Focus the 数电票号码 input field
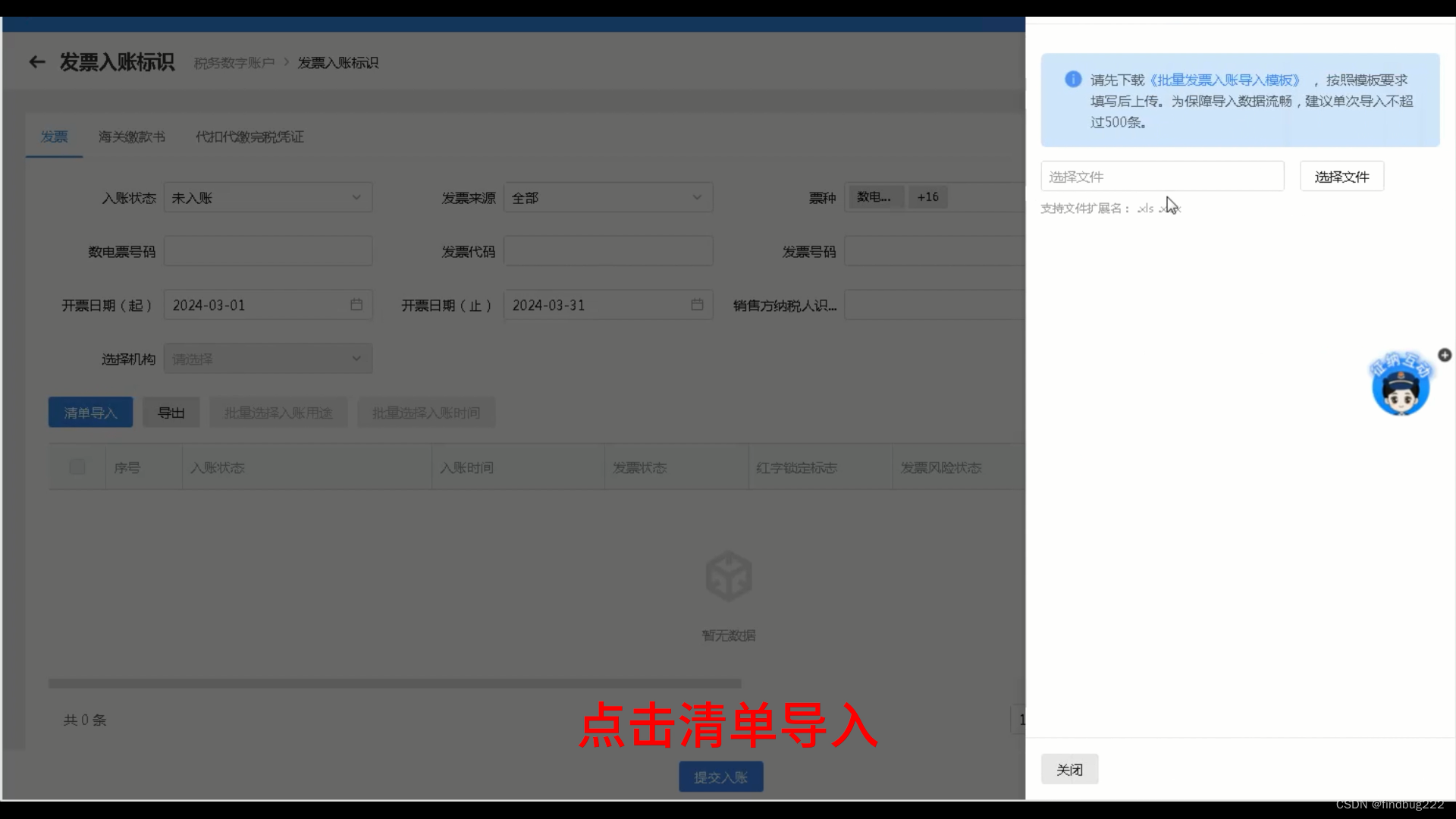1456x819 pixels. point(268,251)
